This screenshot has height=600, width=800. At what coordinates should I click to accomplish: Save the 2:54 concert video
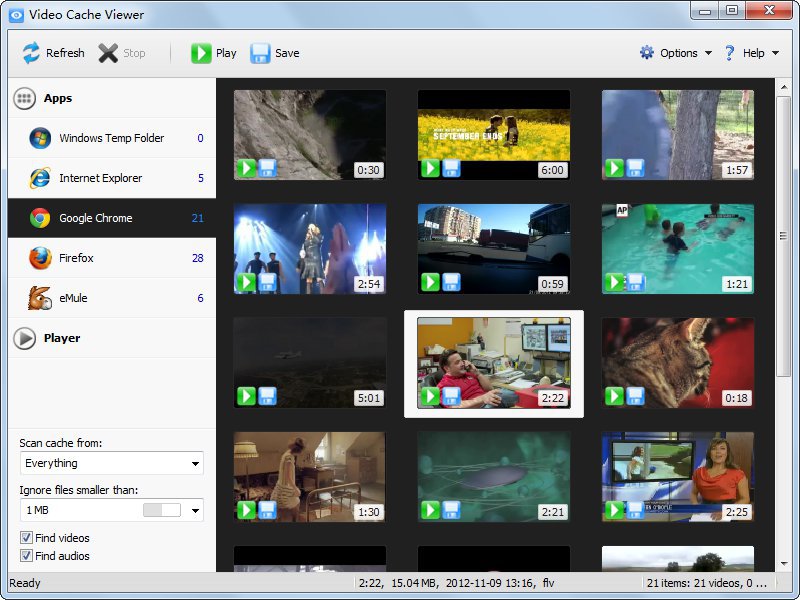pyautogui.click(x=267, y=282)
